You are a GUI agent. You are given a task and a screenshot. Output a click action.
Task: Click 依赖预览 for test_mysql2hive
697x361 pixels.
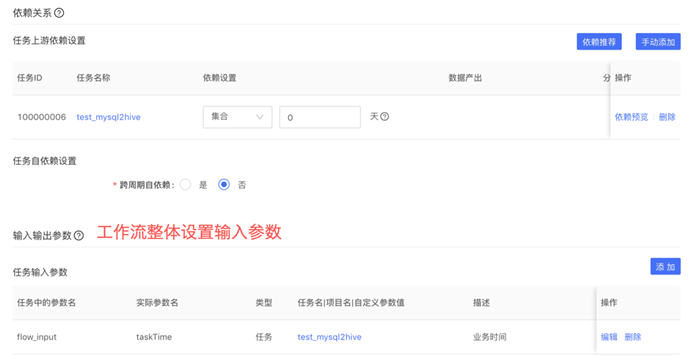631,117
